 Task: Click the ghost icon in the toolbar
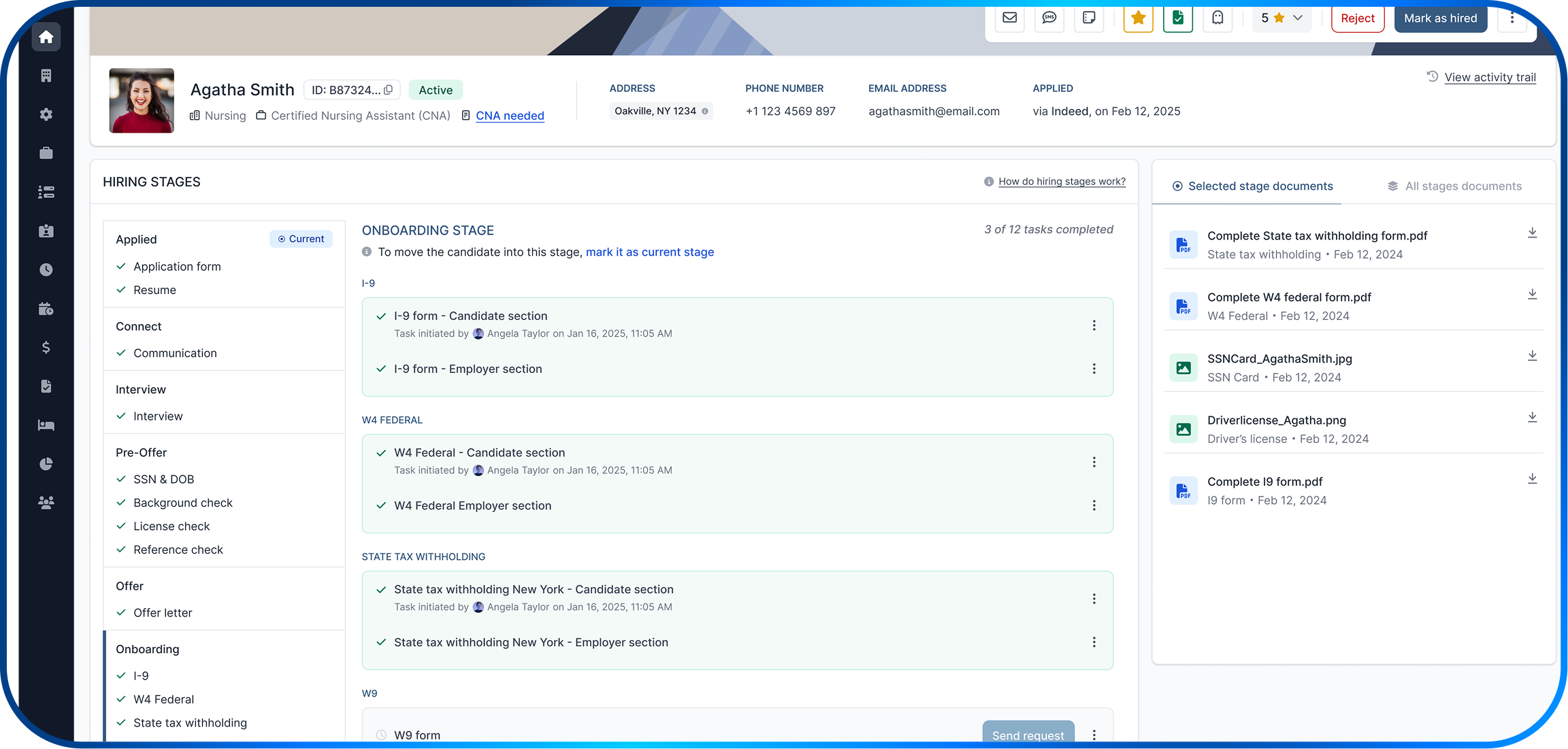click(1218, 19)
